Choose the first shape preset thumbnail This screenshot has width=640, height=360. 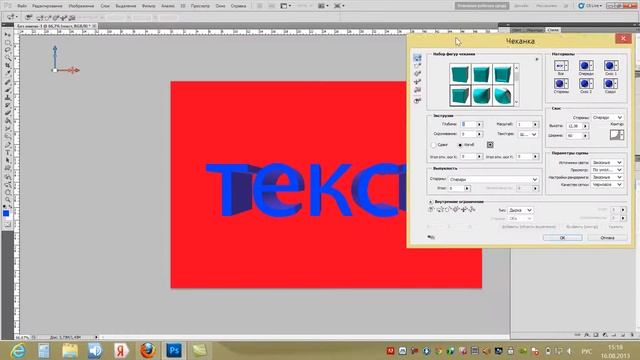tap(460, 74)
